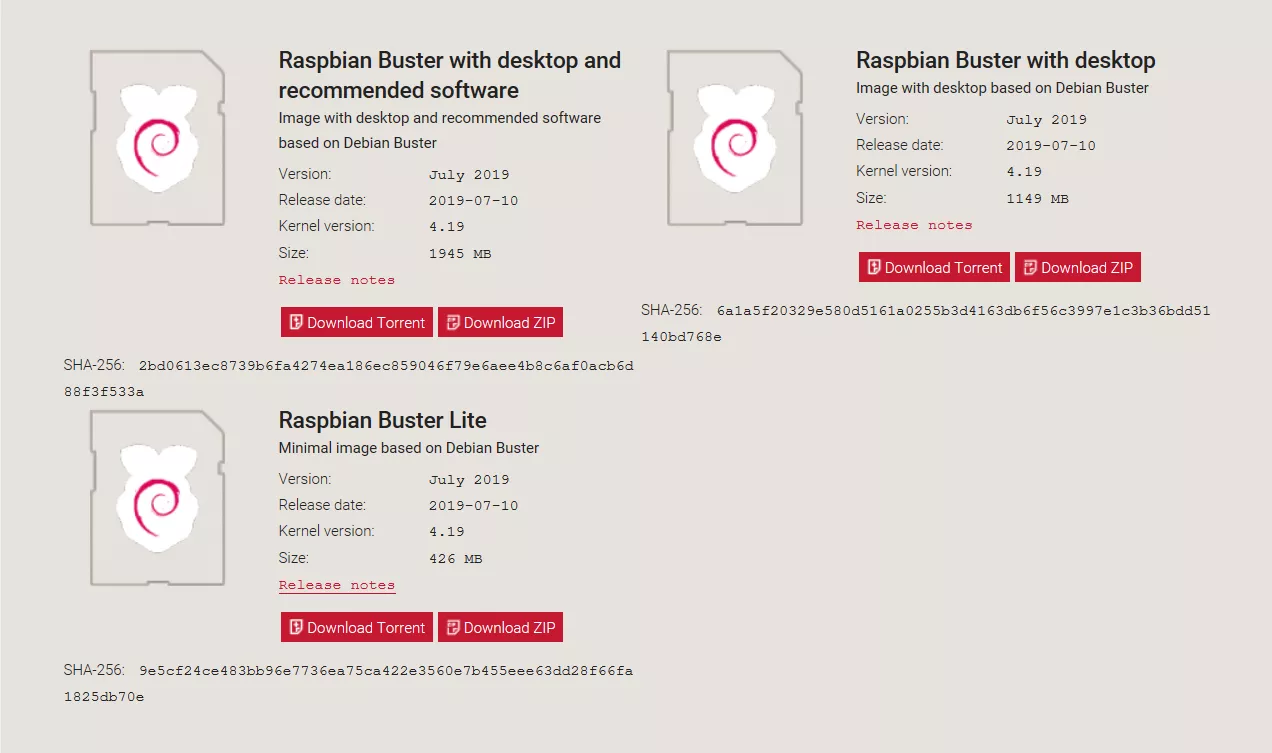Click the torrent icon inside Lite's Download Torrent button

click(297, 627)
